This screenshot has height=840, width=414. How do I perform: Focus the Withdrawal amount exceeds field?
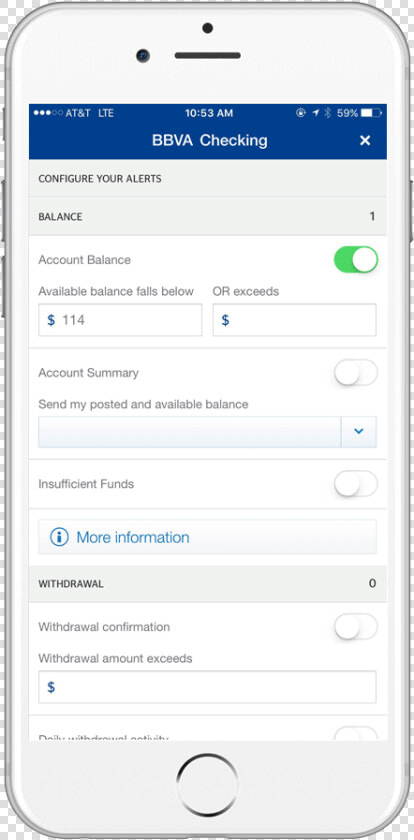pyautogui.click(x=207, y=687)
